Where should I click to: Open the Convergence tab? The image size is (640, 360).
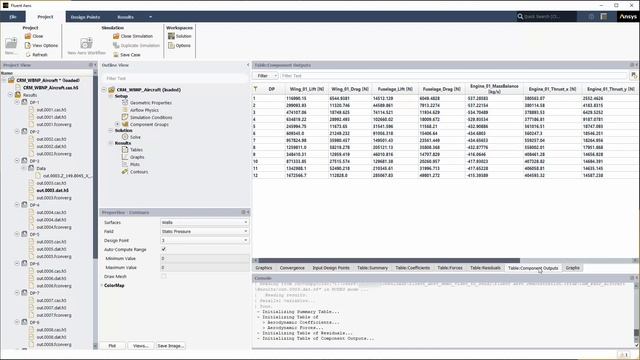292,268
